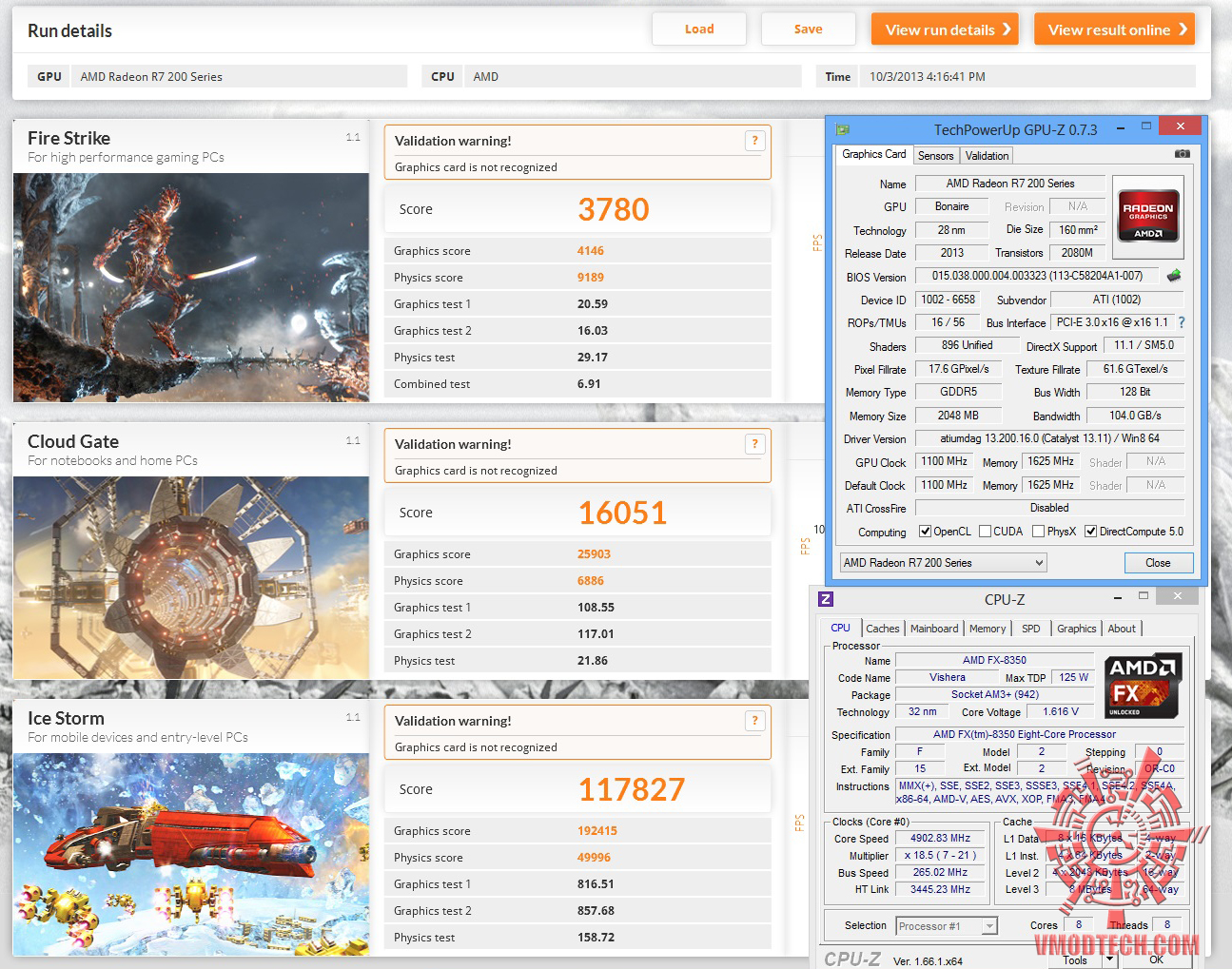Click the Cloud Gate score 16051
The image size is (1232, 969).
tap(623, 513)
